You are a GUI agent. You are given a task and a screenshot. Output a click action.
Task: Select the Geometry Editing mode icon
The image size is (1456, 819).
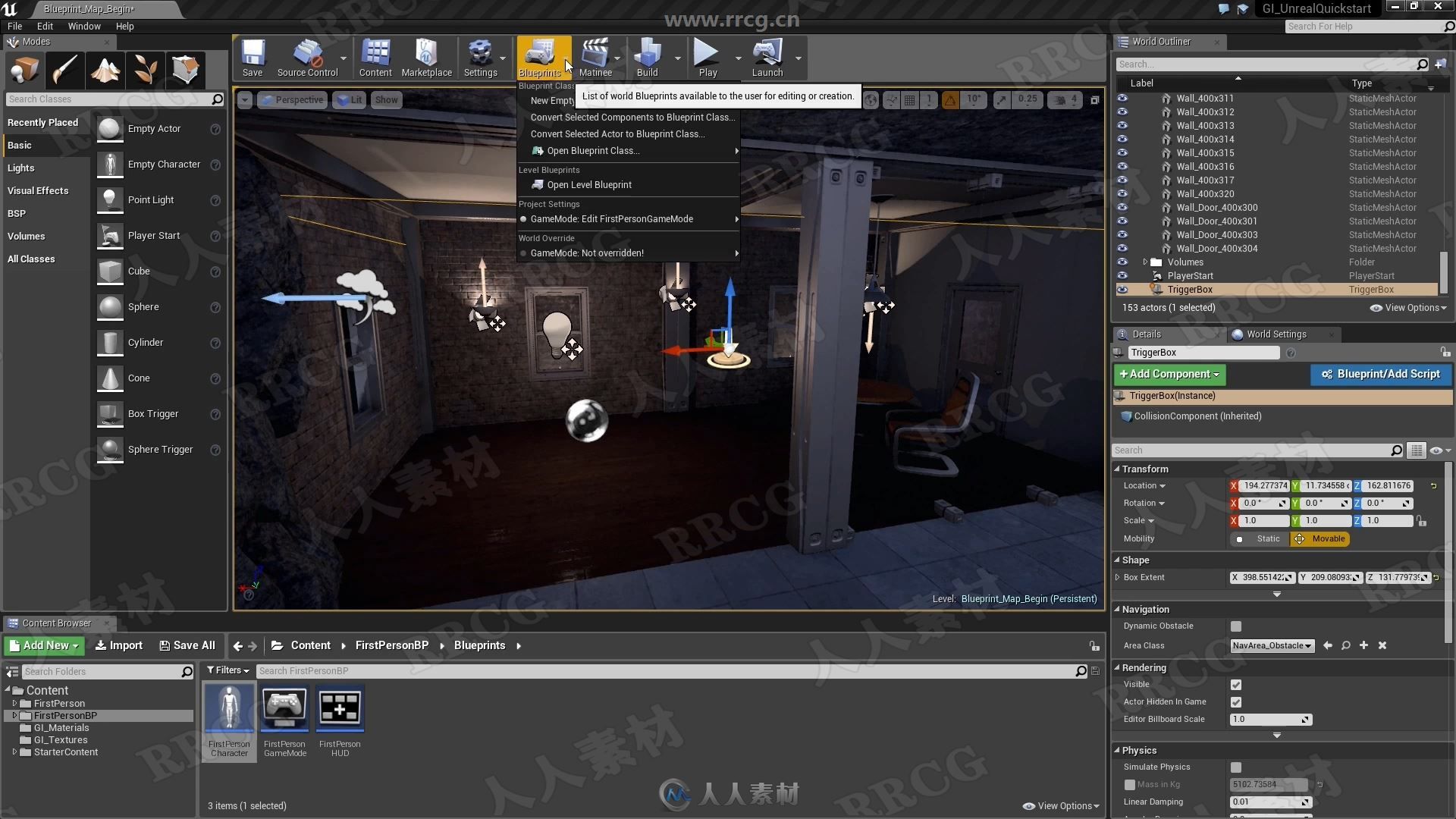tap(185, 70)
